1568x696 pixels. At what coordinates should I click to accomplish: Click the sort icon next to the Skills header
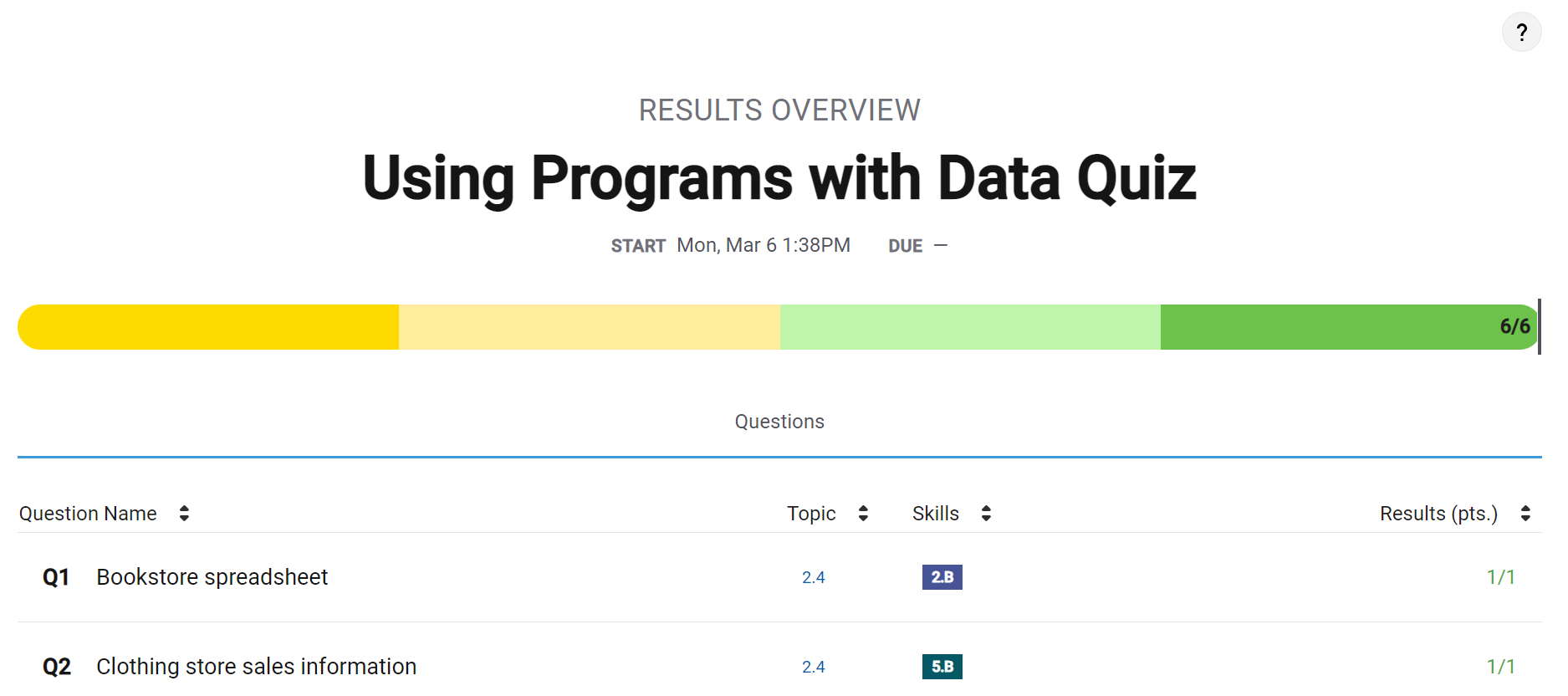click(x=987, y=513)
